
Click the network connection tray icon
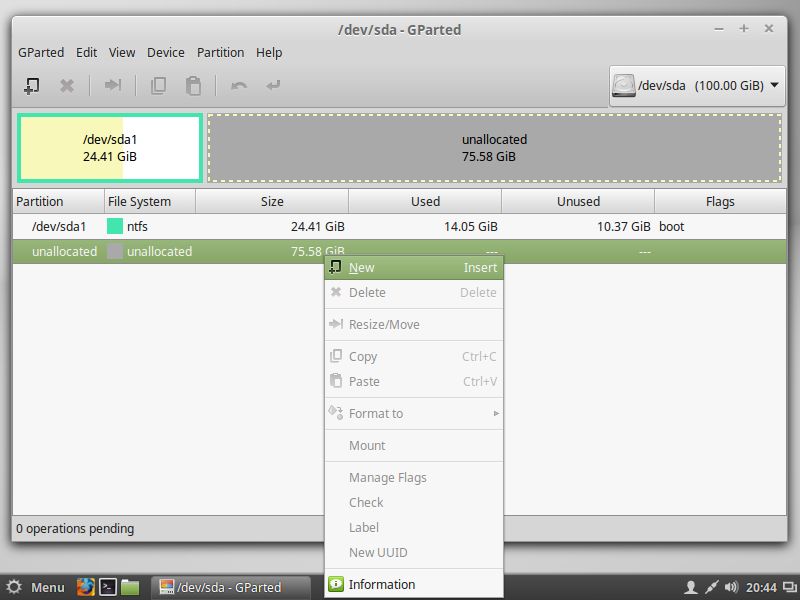[x=712, y=587]
